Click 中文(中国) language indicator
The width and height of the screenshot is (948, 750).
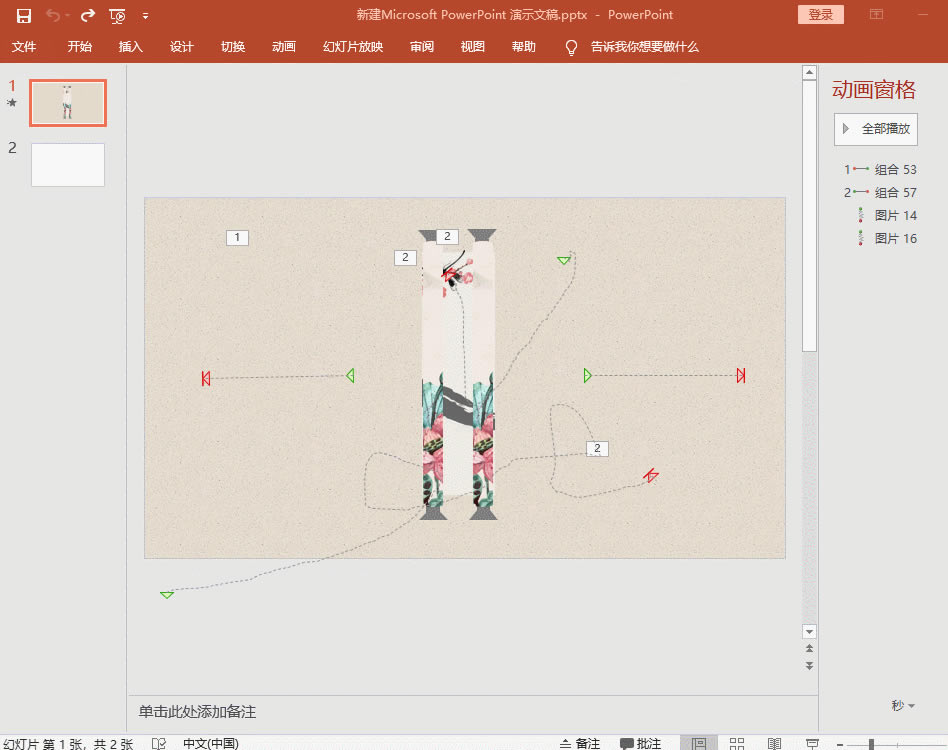pos(211,743)
